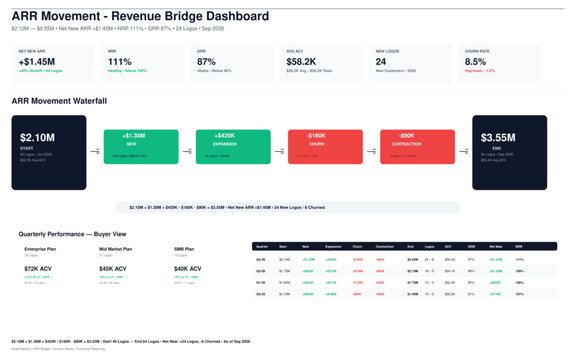Select the red -$180K Churn block

325,147
